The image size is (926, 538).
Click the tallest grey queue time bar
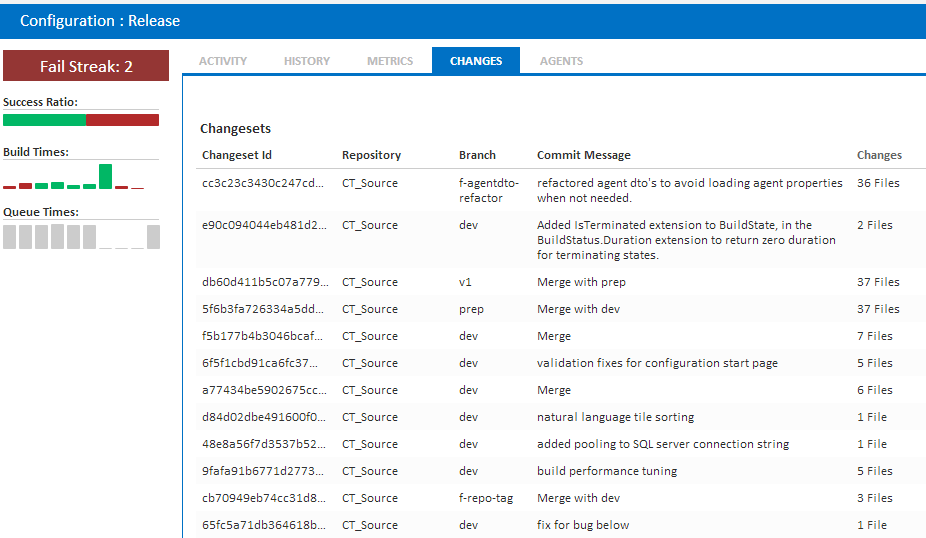57,236
